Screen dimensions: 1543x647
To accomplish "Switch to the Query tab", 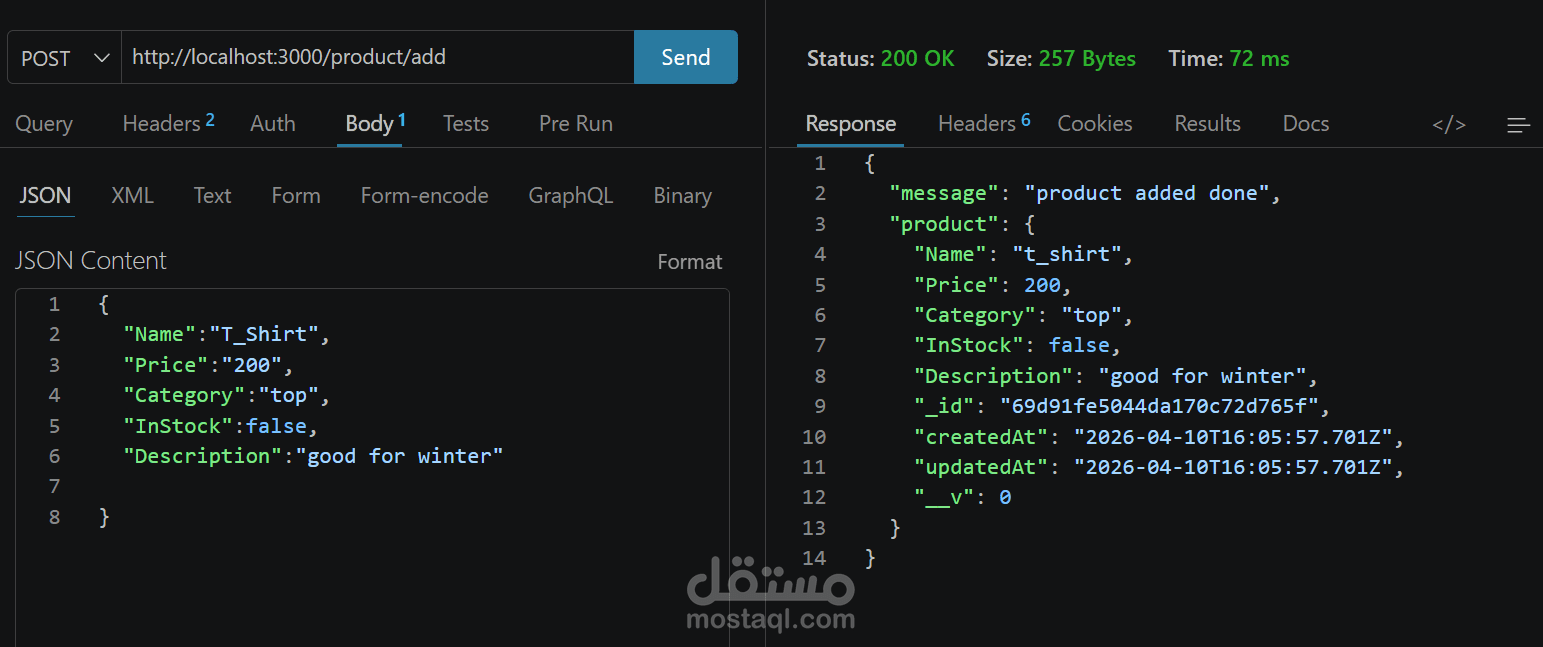I will click(44, 124).
